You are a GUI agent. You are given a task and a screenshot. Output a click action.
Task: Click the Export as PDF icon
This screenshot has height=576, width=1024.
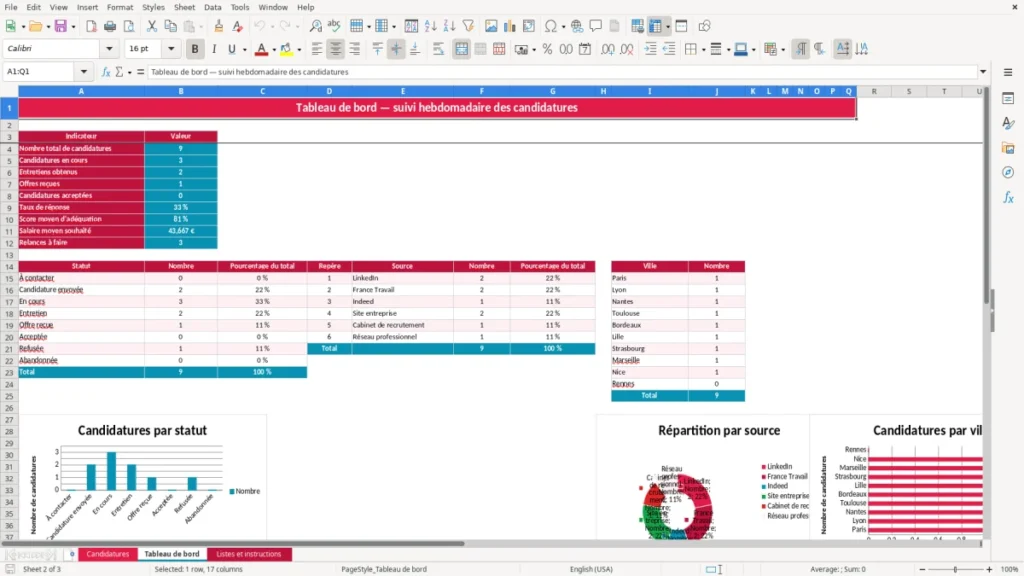[x=91, y=26]
